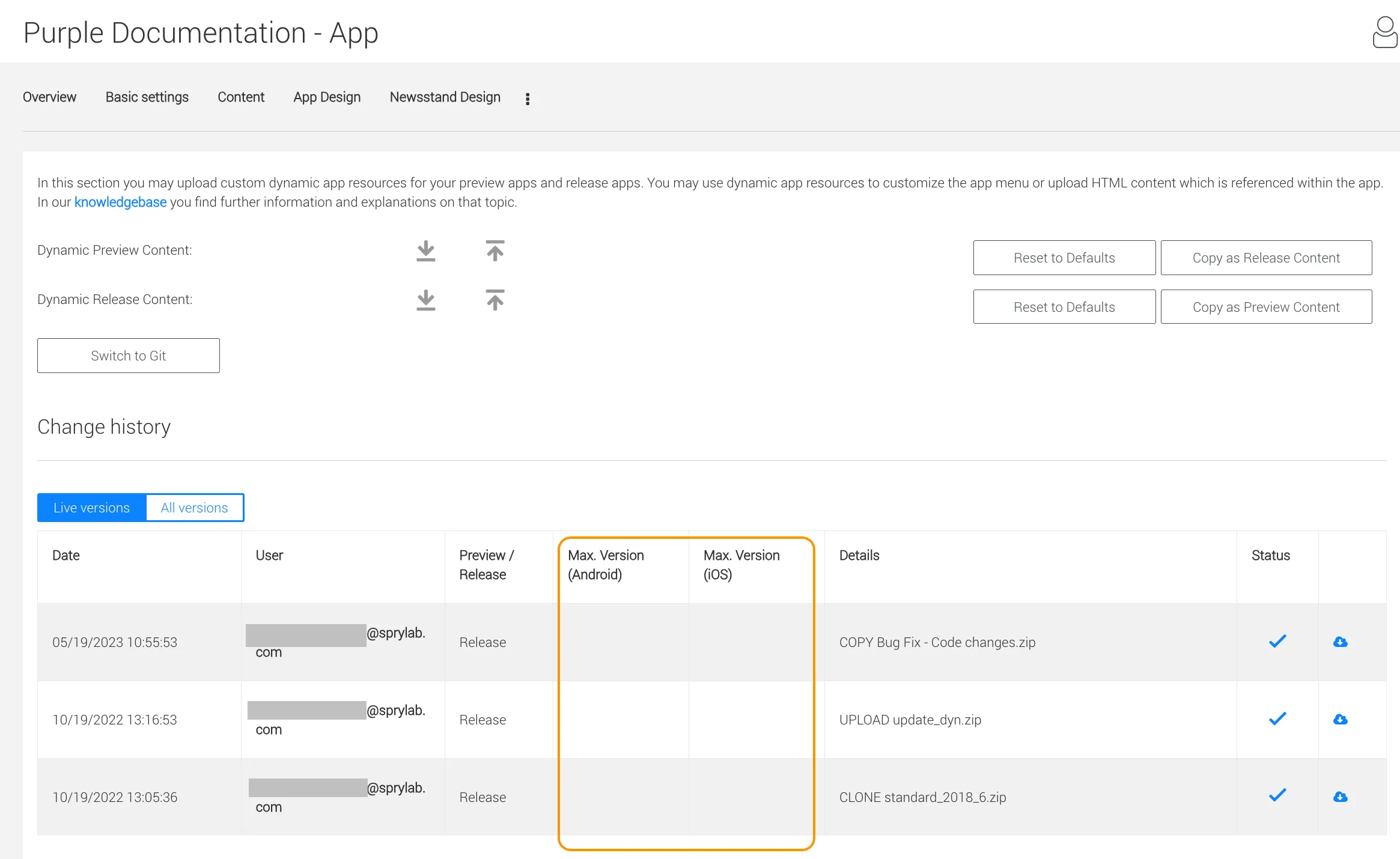Image resolution: width=1400 pixels, height=859 pixels.
Task: Download Dynamic Preview Content
Action: [x=426, y=251]
